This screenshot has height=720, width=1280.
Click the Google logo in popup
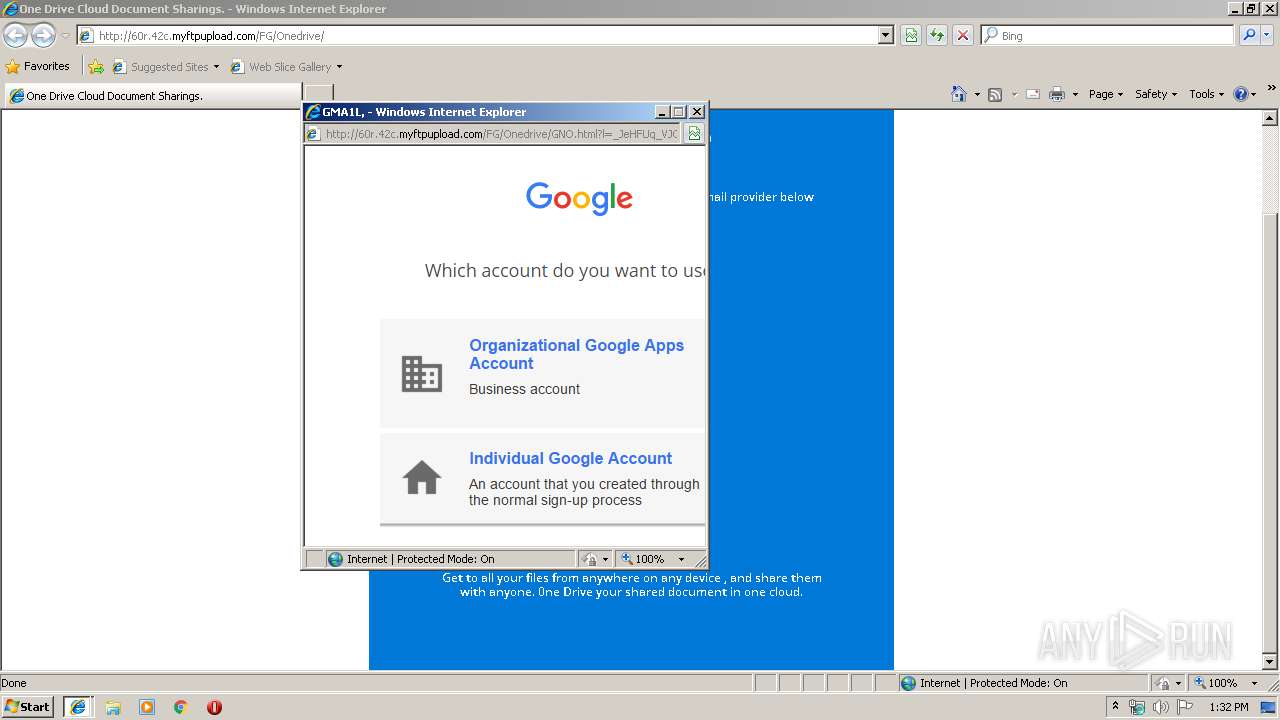pyautogui.click(x=579, y=198)
